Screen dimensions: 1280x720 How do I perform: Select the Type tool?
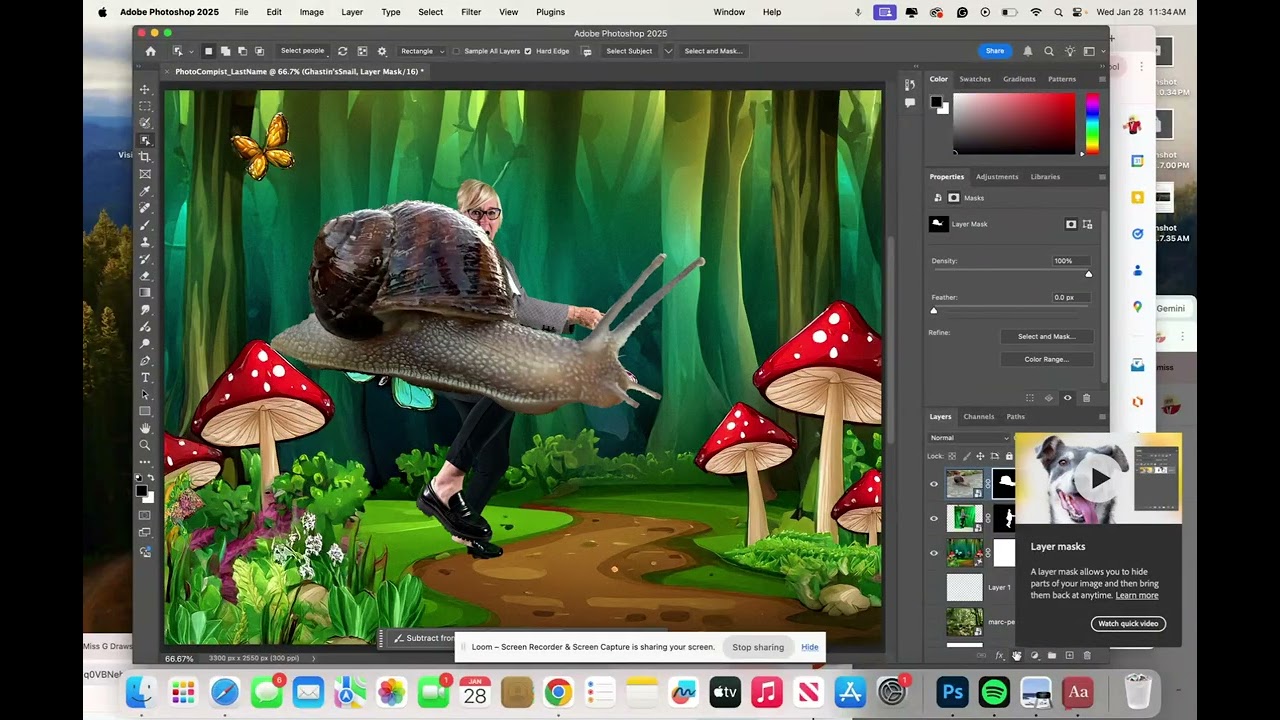click(145, 377)
